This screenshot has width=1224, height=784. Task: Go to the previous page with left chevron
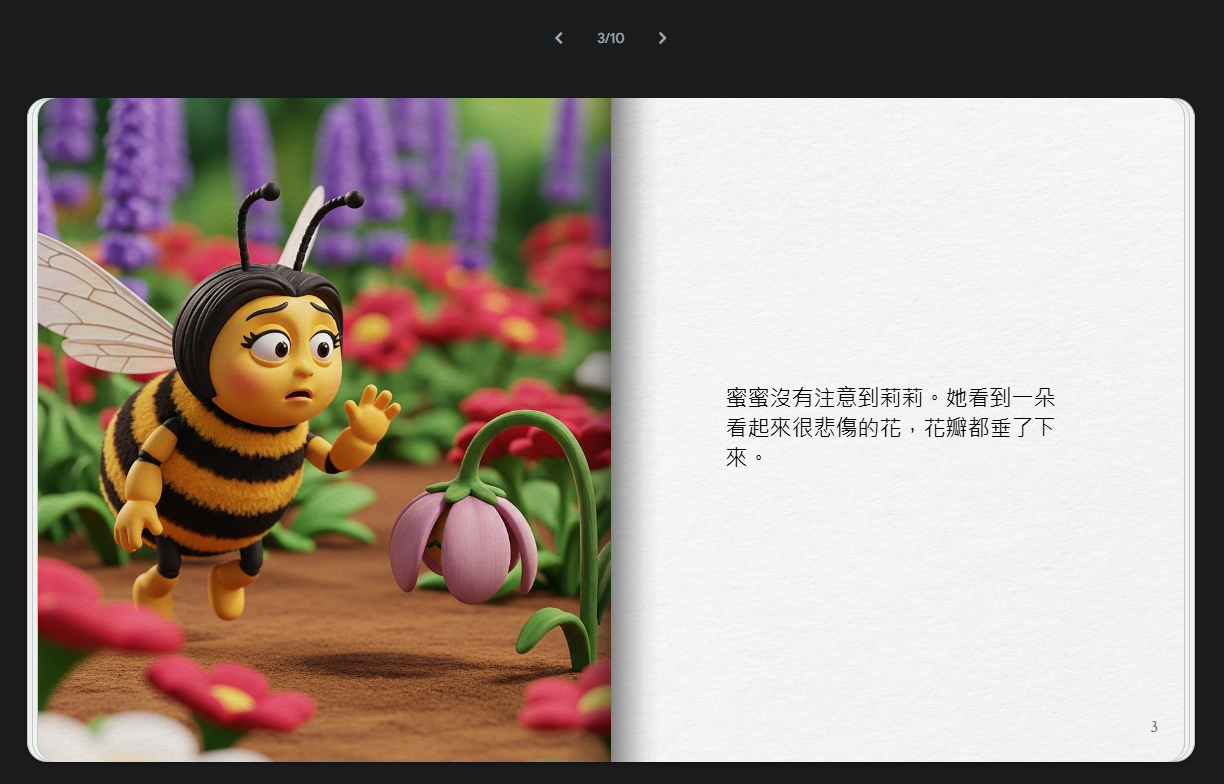click(x=559, y=38)
